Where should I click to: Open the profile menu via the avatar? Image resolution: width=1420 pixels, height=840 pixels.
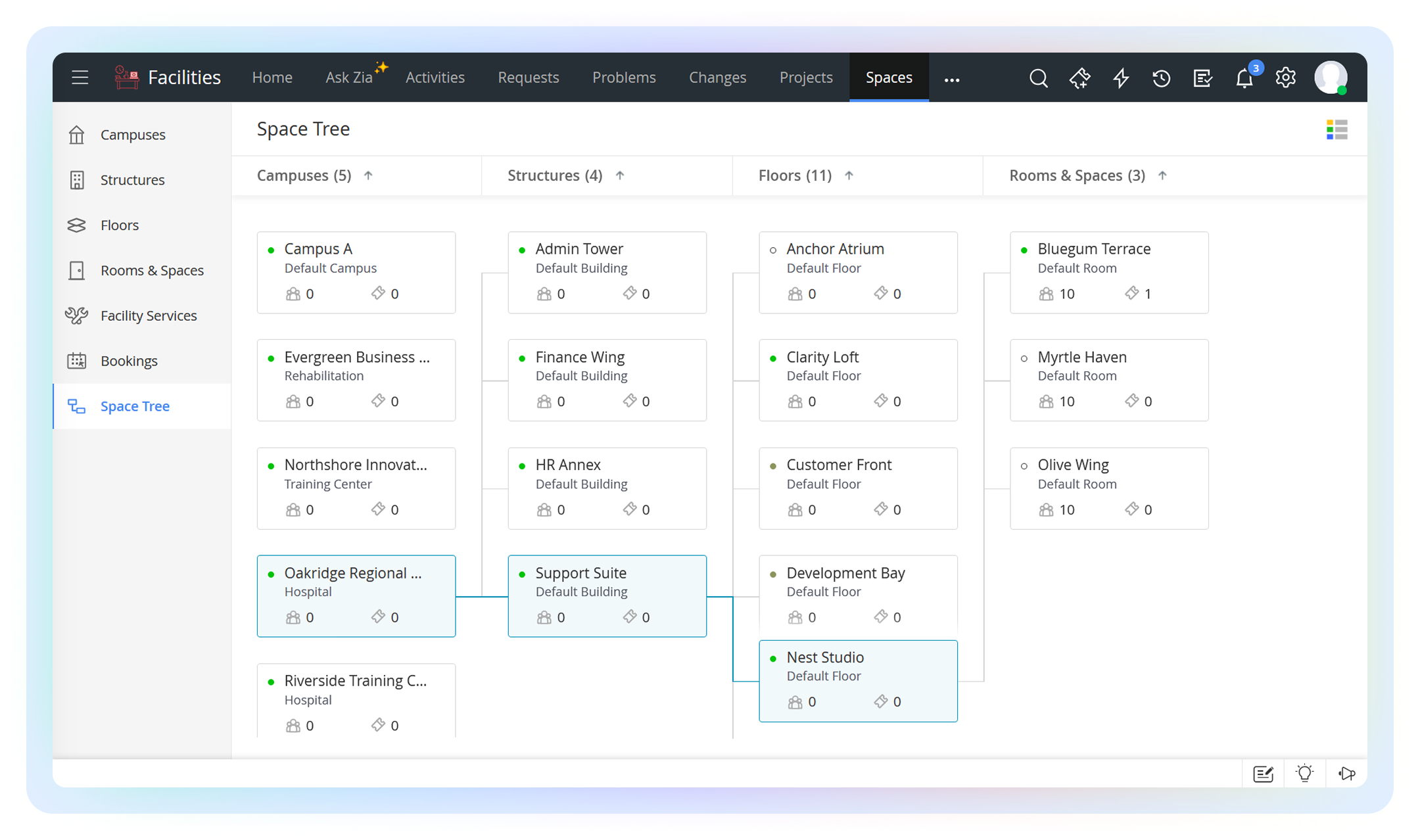click(x=1332, y=78)
